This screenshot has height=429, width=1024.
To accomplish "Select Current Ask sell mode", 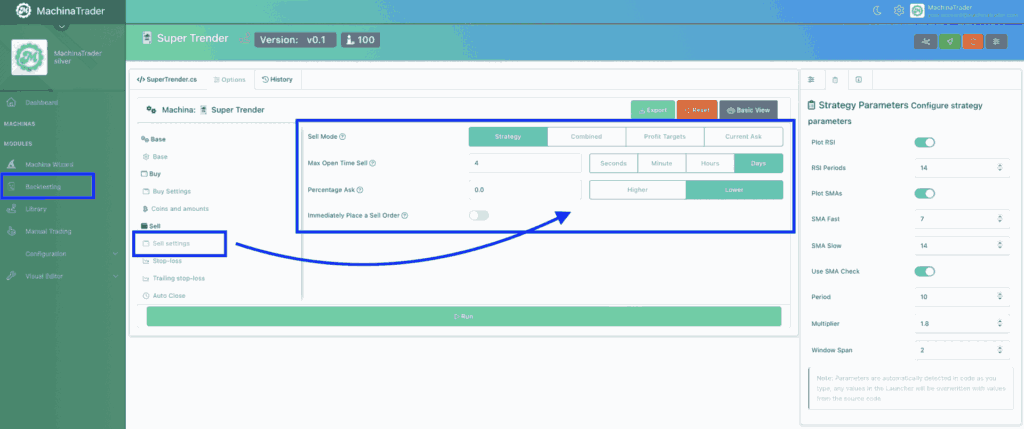I will (x=743, y=136).
